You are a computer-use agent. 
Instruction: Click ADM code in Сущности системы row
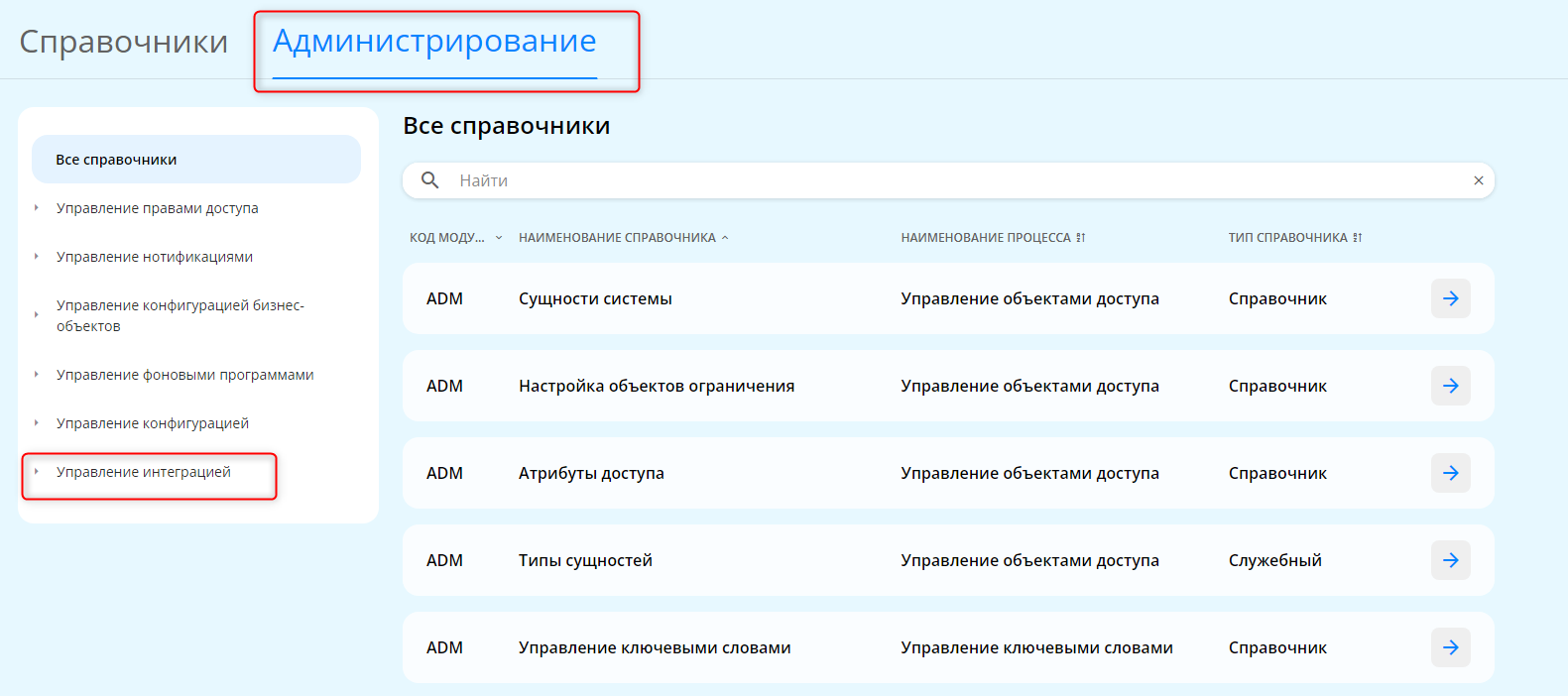(x=444, y=298)
